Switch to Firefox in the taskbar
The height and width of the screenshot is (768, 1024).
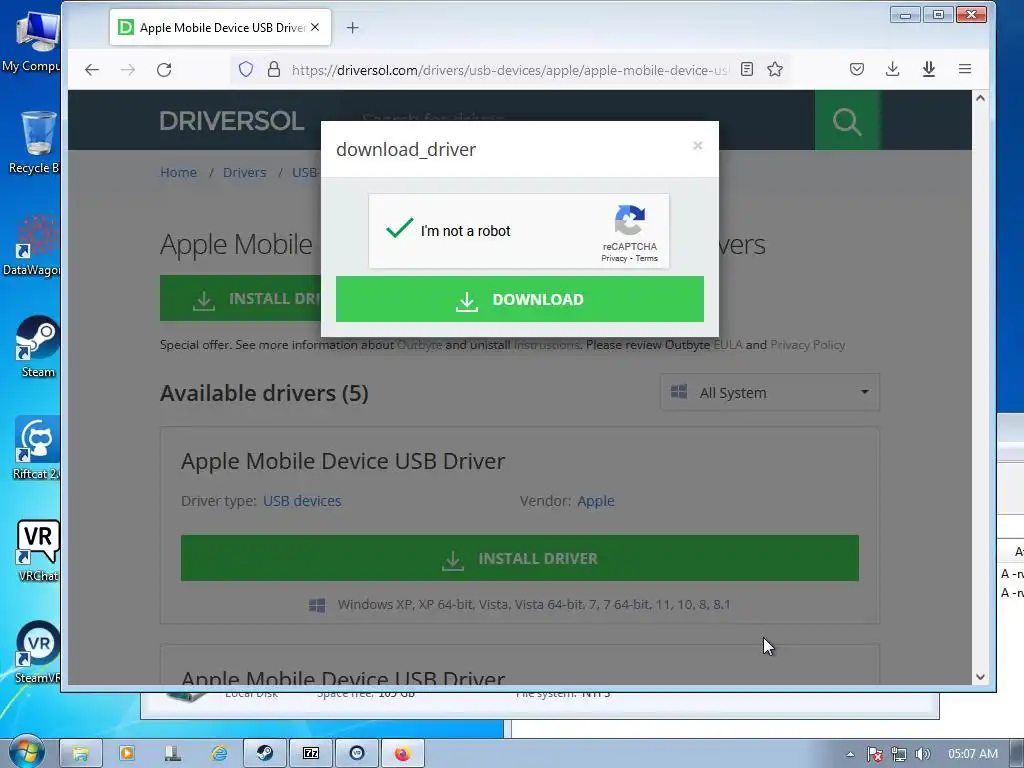pyautogui.click(x=403, y=754)
